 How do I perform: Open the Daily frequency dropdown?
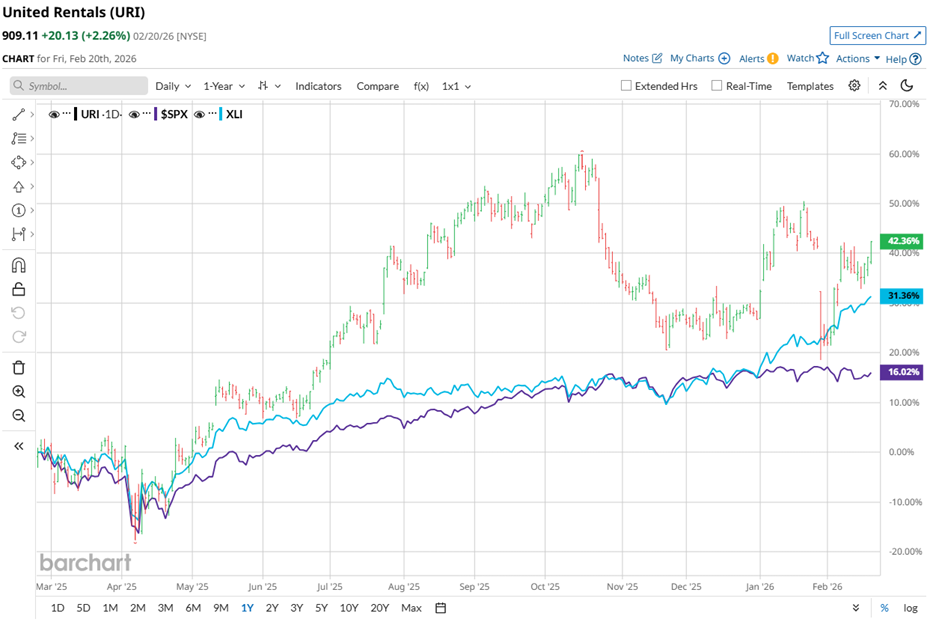(171, 86)
